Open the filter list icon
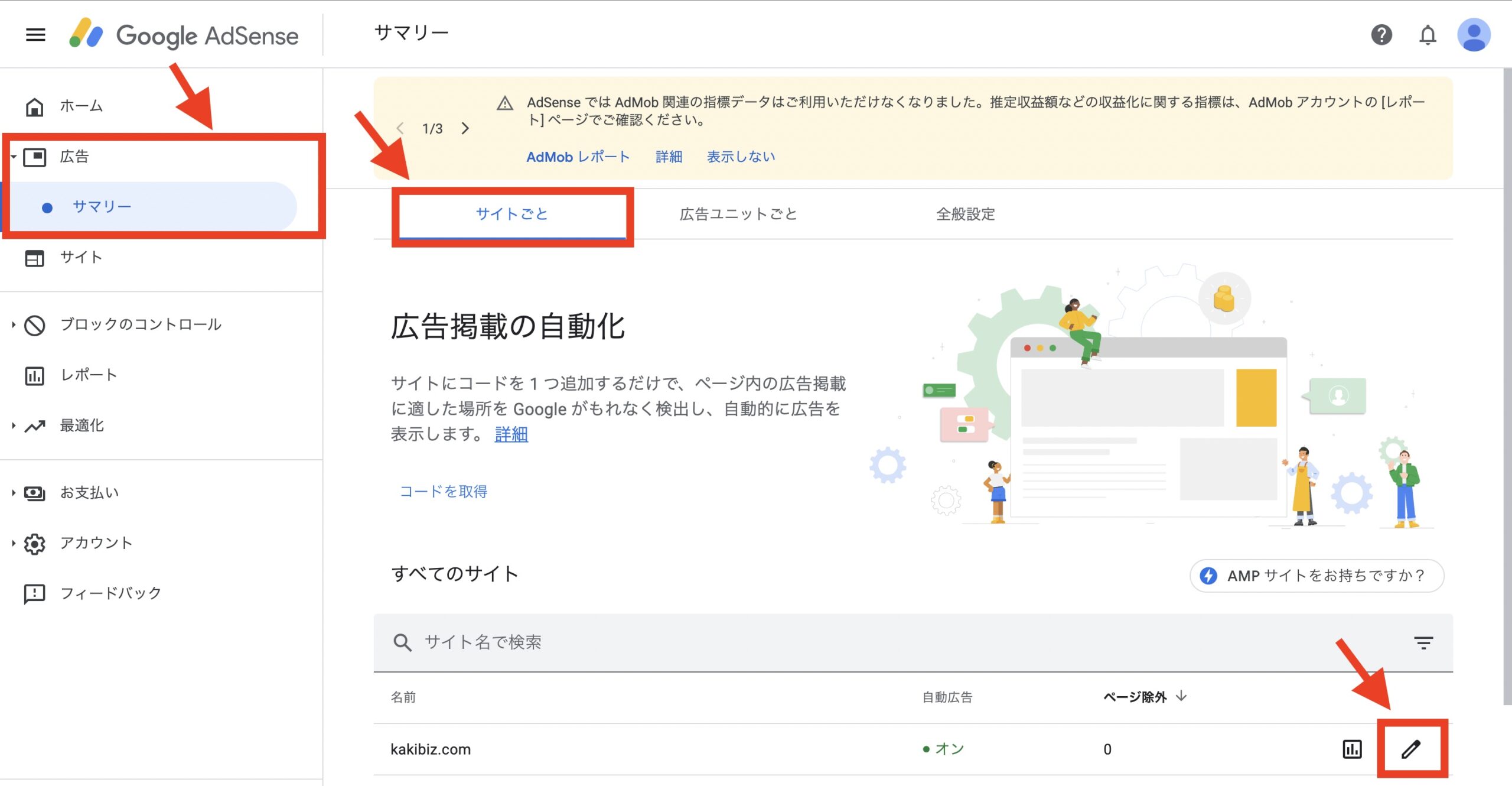1512x786 pixels. pos(1423,642)
